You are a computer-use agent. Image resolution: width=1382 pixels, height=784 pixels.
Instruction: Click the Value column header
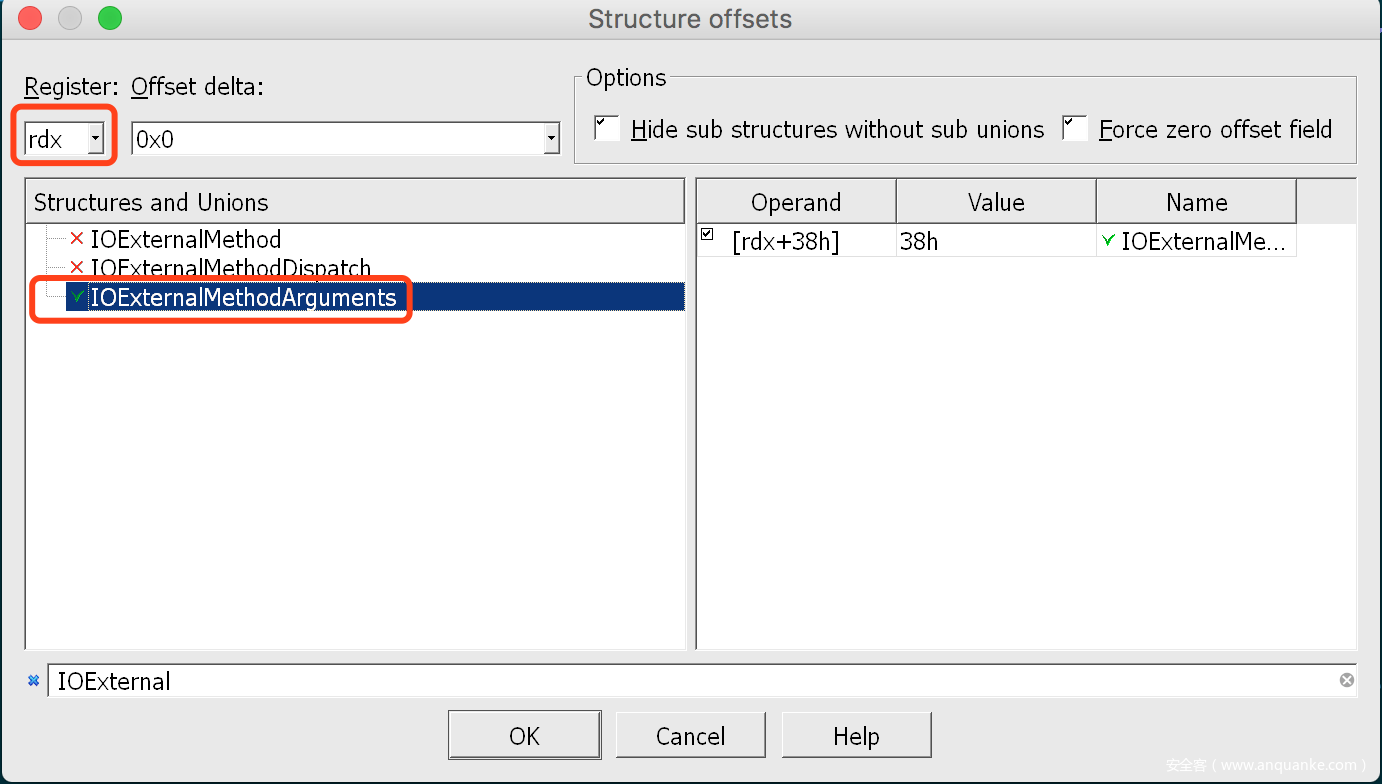click(996, 202)
